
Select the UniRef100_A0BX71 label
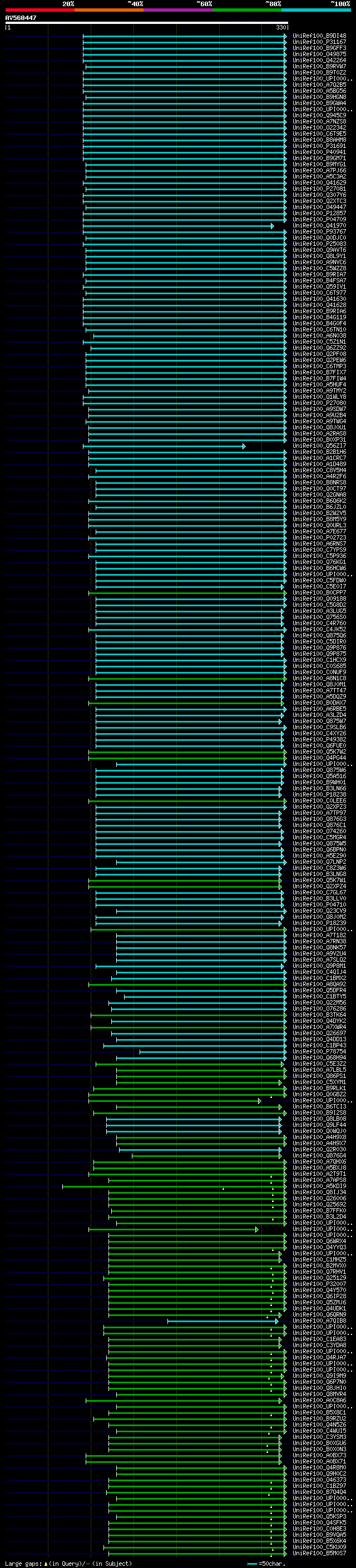point(319,1461)
